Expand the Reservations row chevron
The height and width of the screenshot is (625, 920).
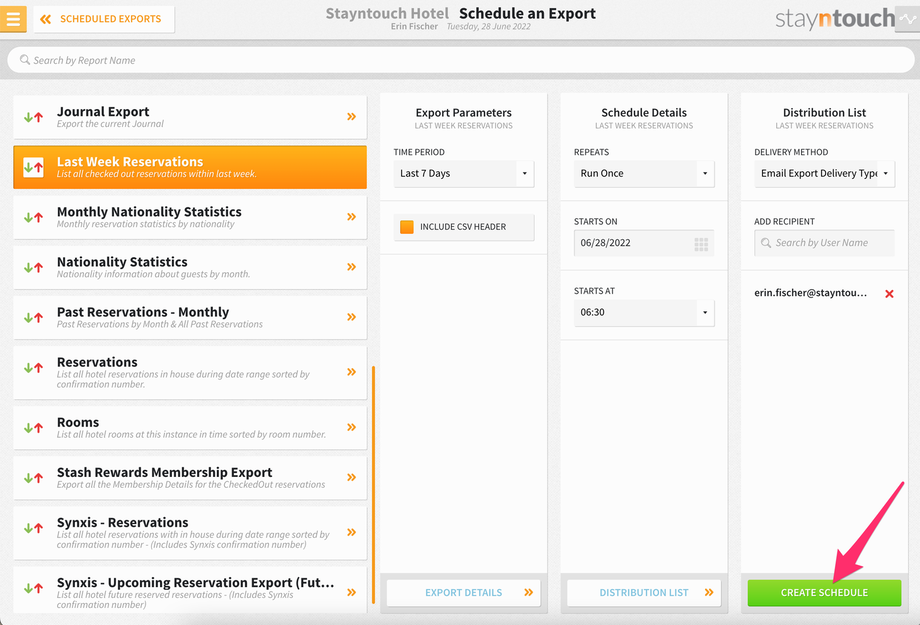click(x=351, y=372)
